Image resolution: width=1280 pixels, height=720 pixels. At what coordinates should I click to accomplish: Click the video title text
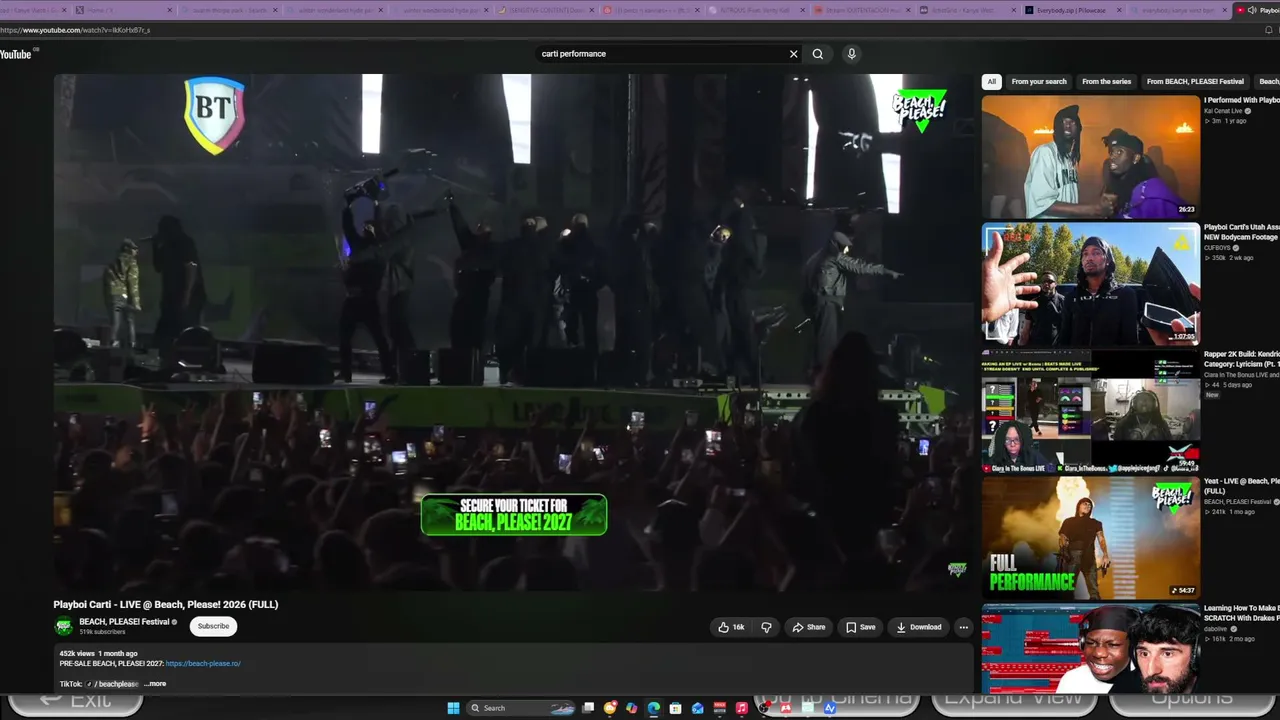point(166,604)
